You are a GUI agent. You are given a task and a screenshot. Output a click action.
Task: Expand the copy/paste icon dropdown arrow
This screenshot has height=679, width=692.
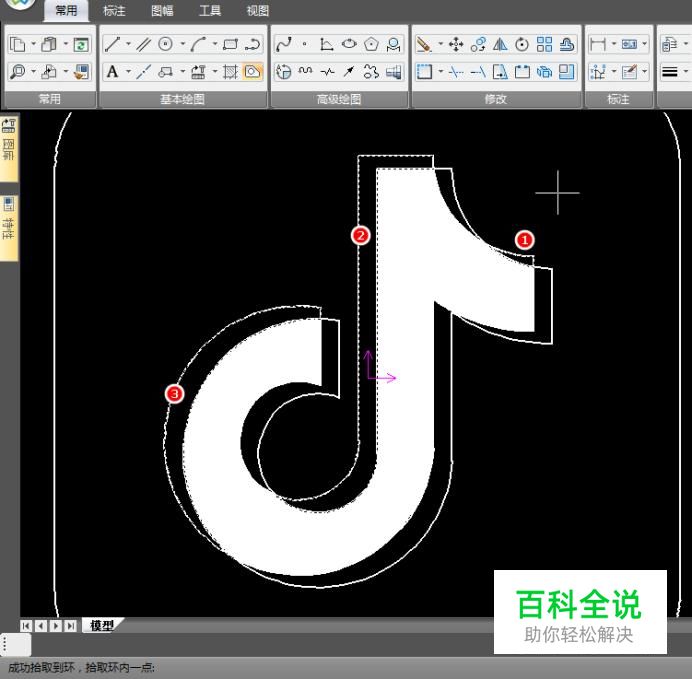34,44
